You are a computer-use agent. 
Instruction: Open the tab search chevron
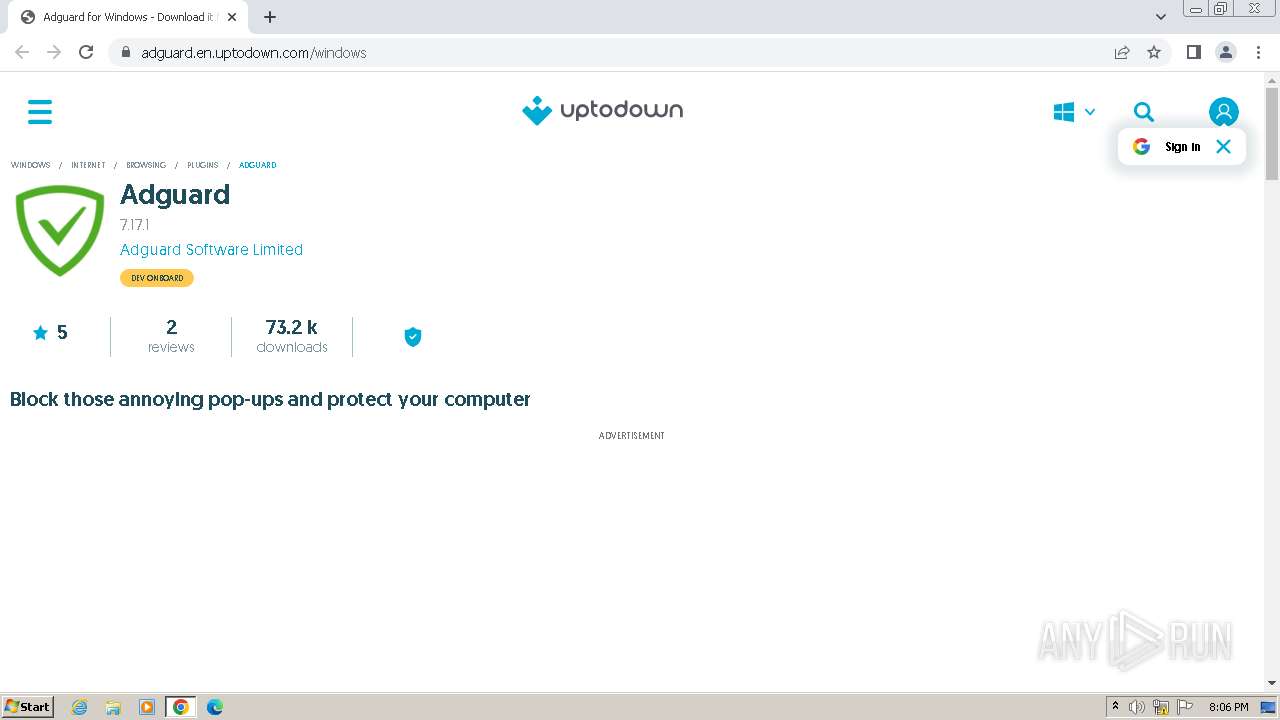(x=1160, y=17)
